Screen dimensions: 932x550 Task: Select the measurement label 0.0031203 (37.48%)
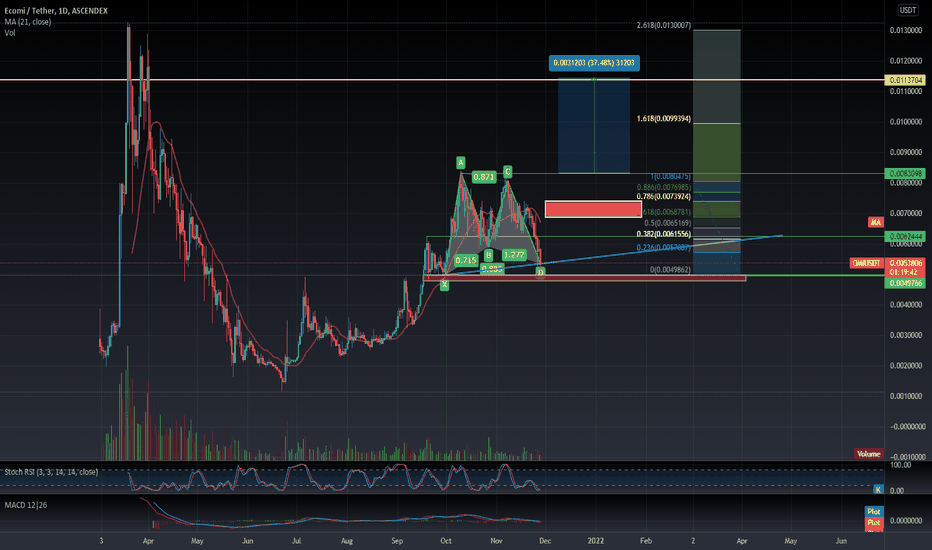click(x=594, y=63)
